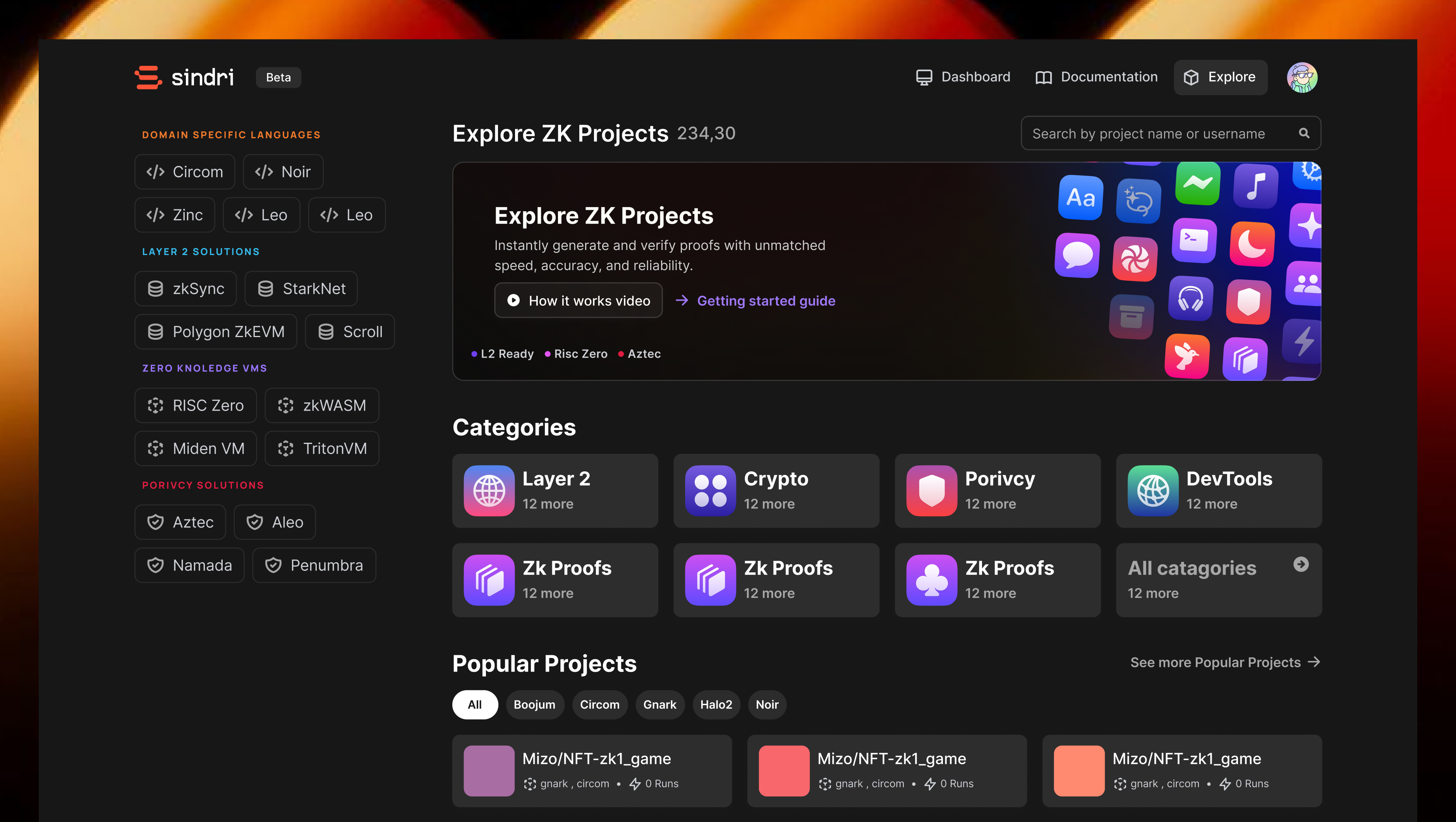1456x822 pixels.
Task: Click the Porivcy category shield icon
Action: (x=931, y=490)
